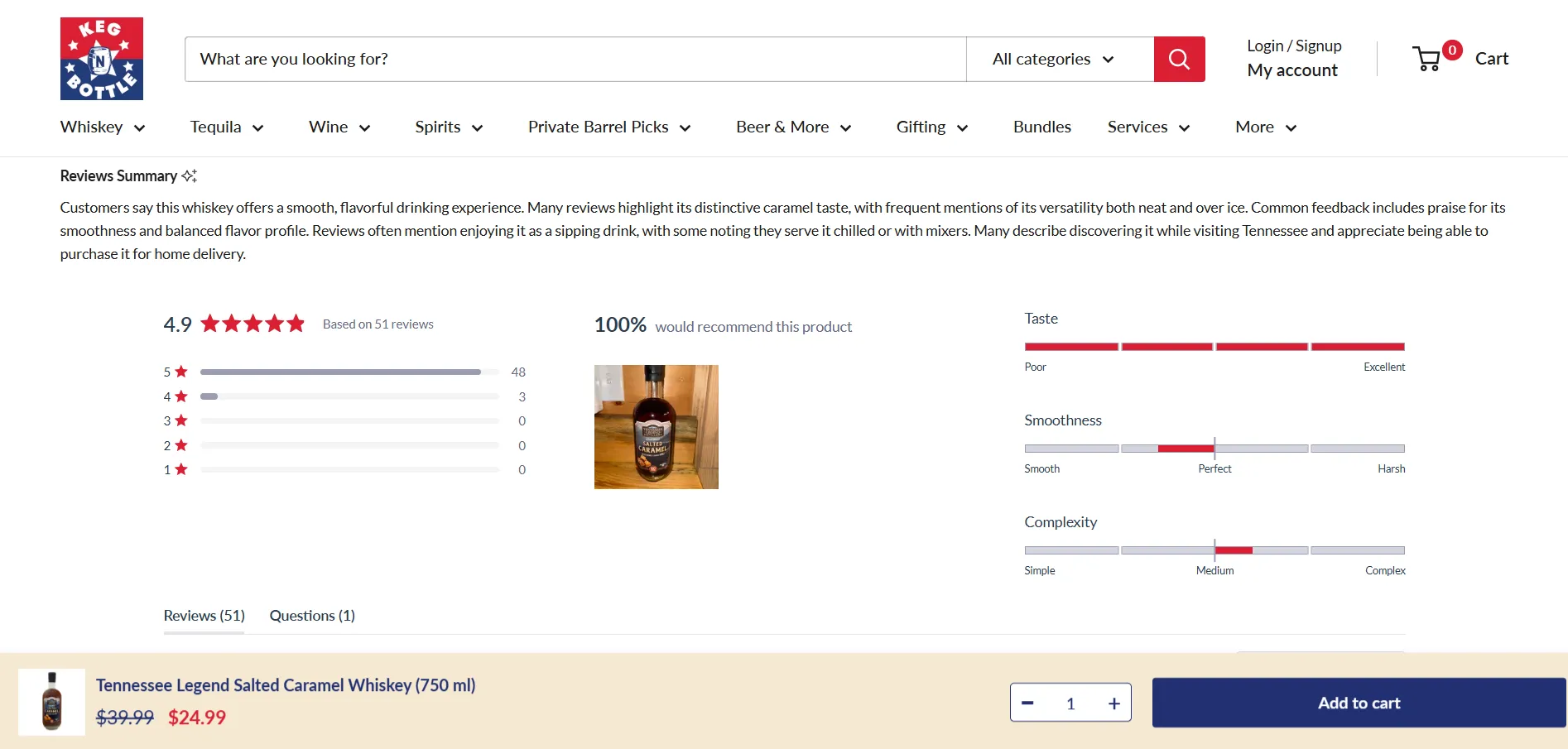Open the Gifting menu

point(932,127)
